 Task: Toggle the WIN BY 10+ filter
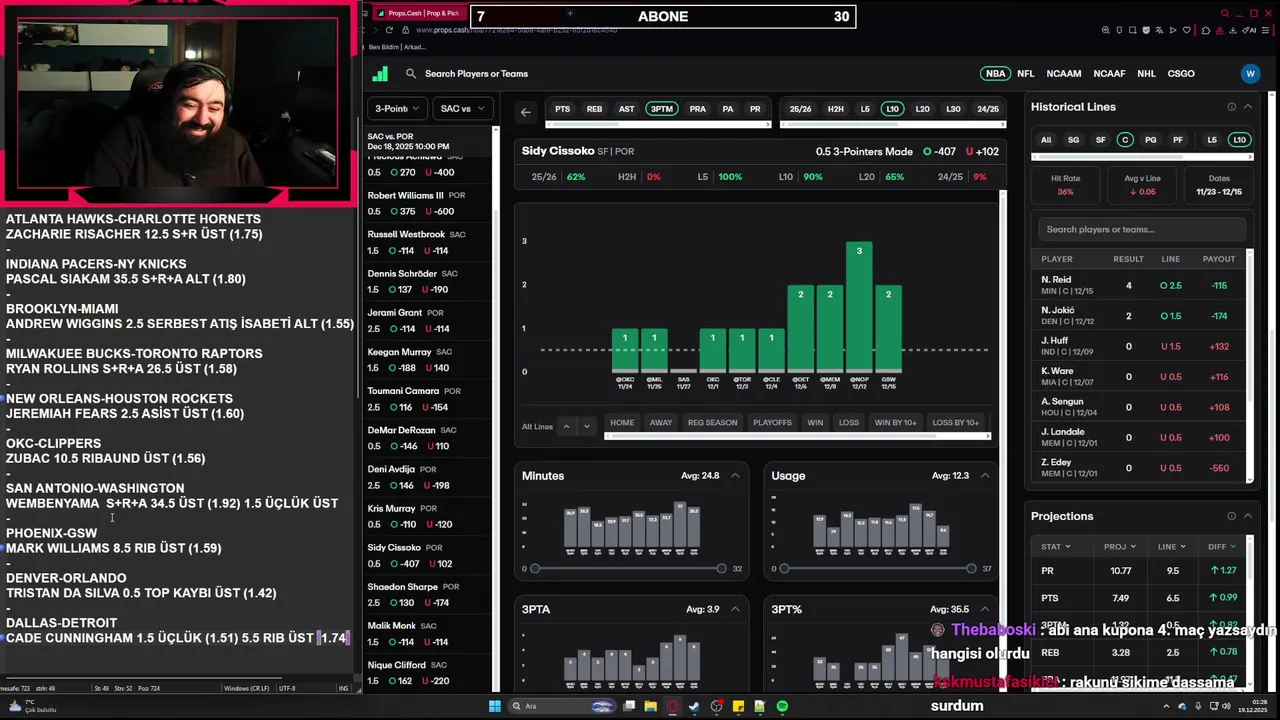[x=895, y=423]
